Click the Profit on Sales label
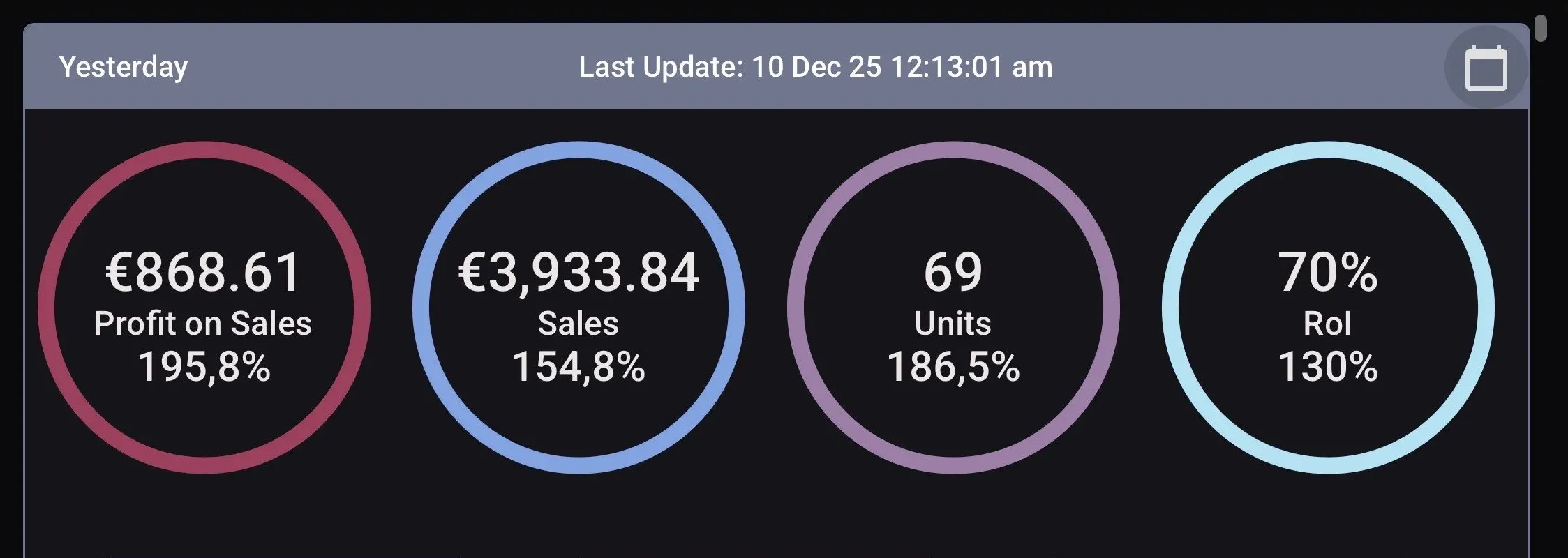 (203, 324)
